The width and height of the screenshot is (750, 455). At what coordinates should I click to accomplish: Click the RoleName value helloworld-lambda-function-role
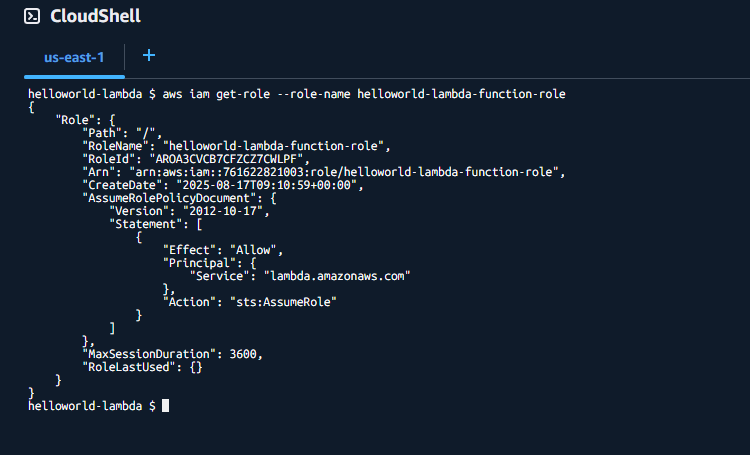274,146
